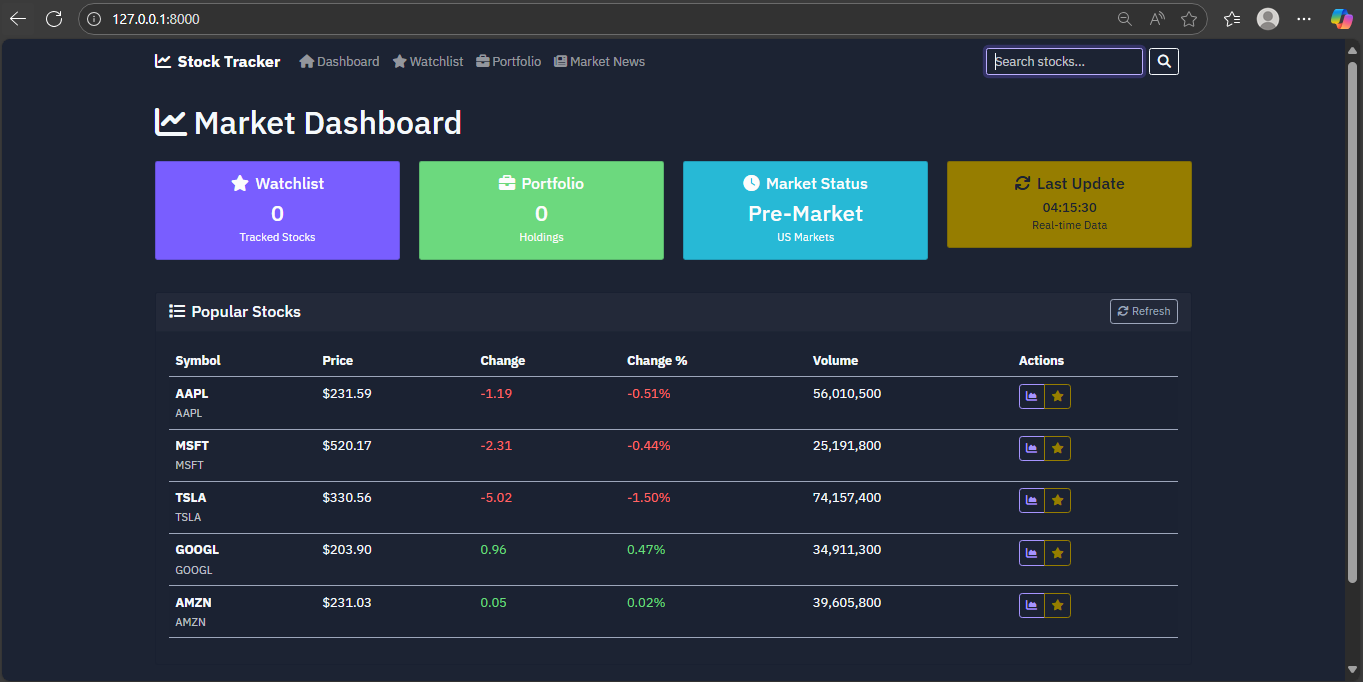Screen dimensions: 1363x682
Task: Click the search magnifier button
Action: [1164, 62]
